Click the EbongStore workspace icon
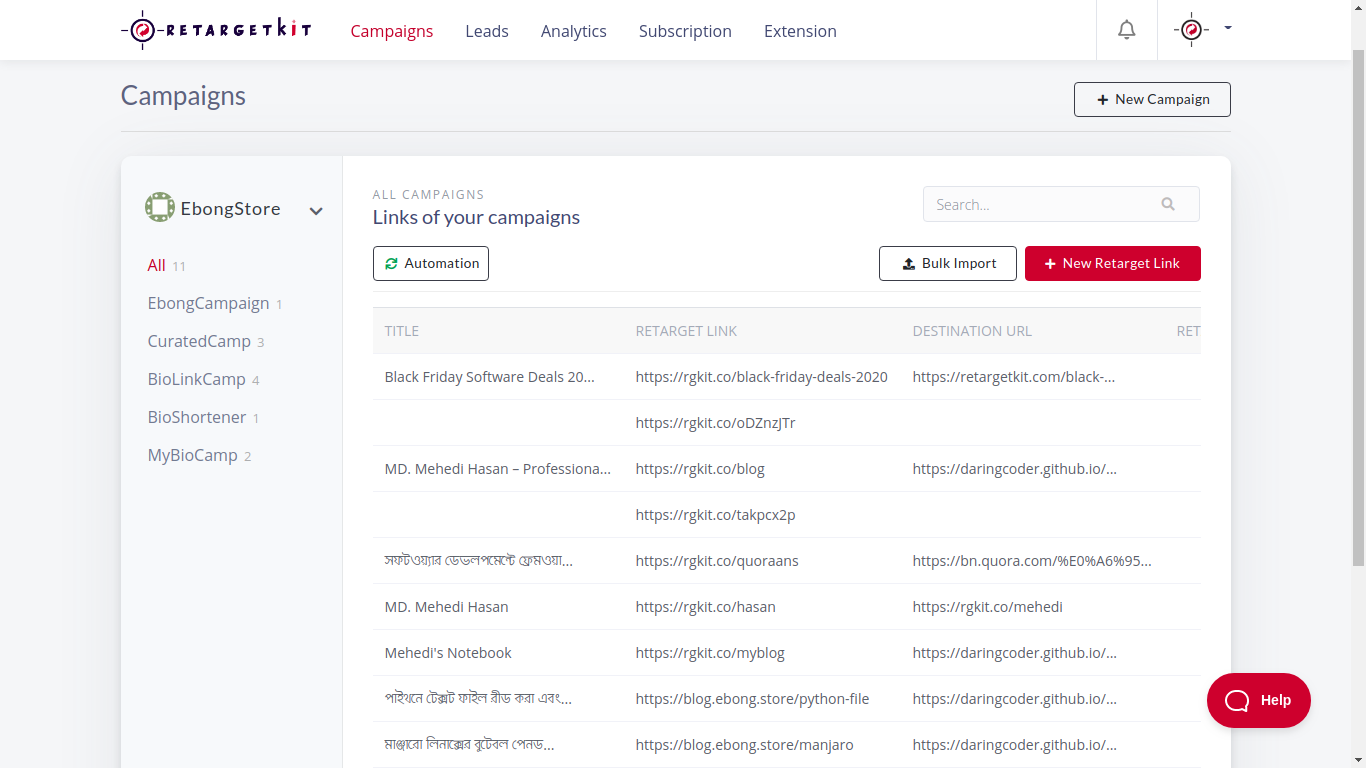Viewport: 1366px width, 768px height. point(160,208)
